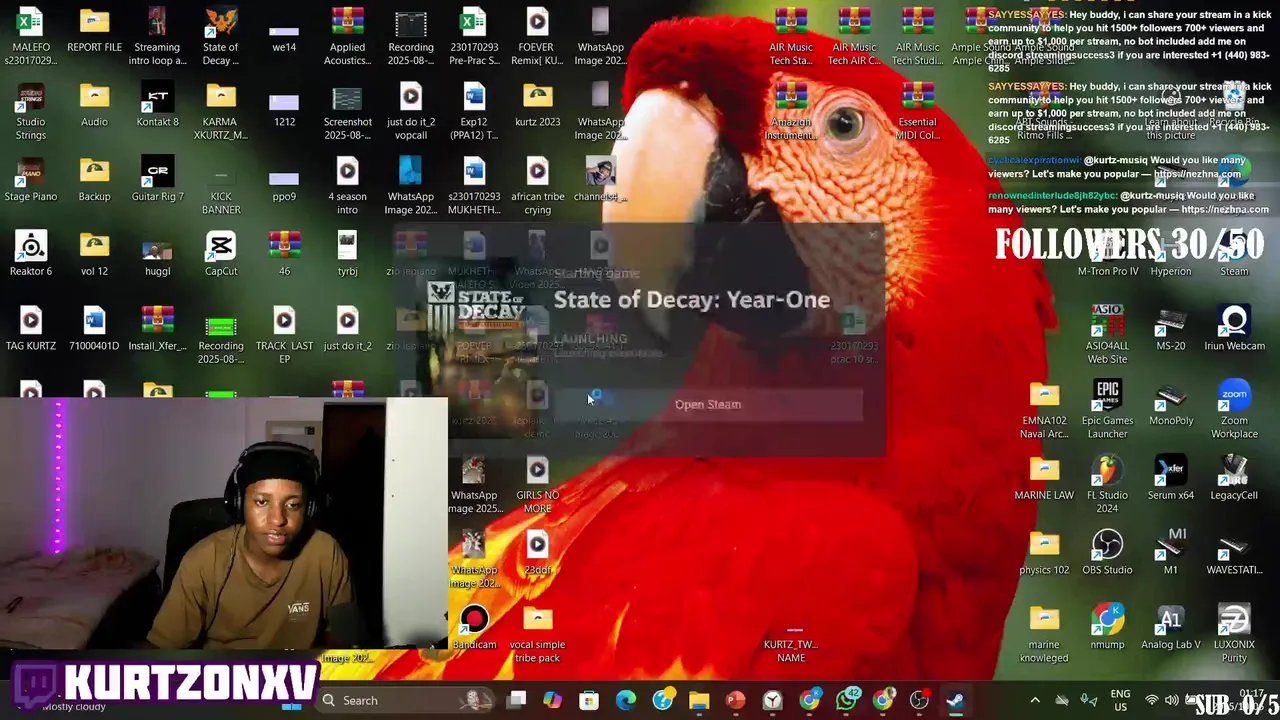Select the ASIO4ALL Web Site shortcut
Viewport: 1280px width, 720px height.
click(x=1107, y=335)
